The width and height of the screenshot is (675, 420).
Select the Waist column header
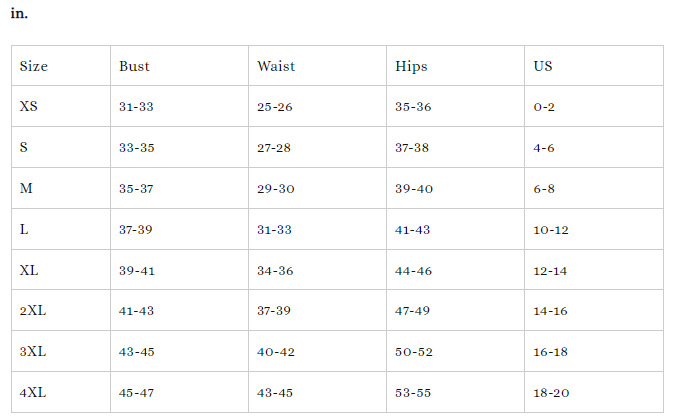pos(276,67)
